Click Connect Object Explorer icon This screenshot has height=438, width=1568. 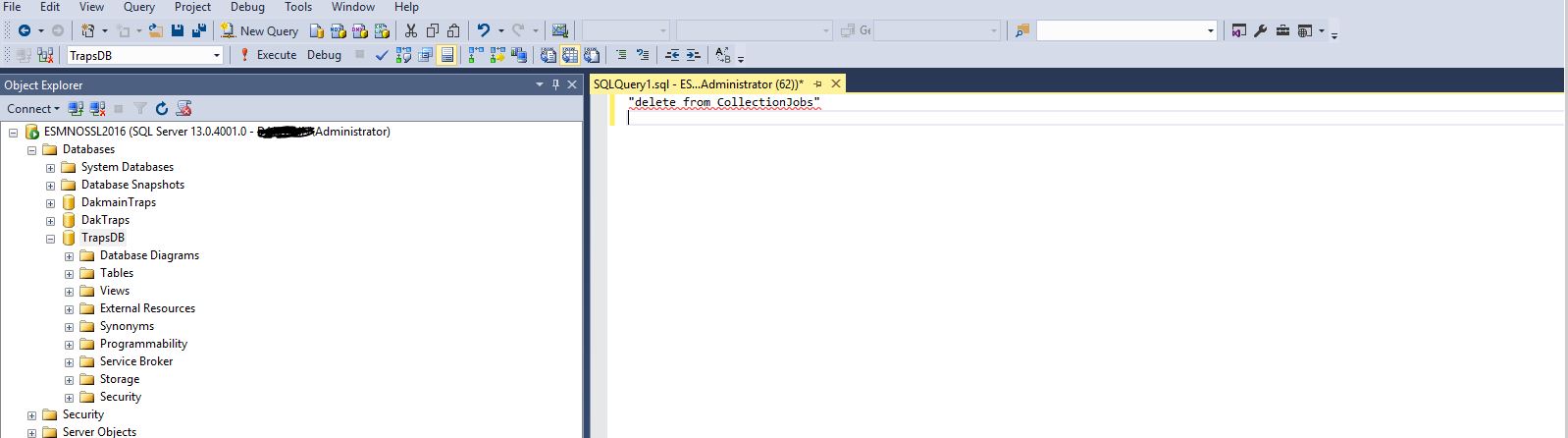click(x=76, y=108)
